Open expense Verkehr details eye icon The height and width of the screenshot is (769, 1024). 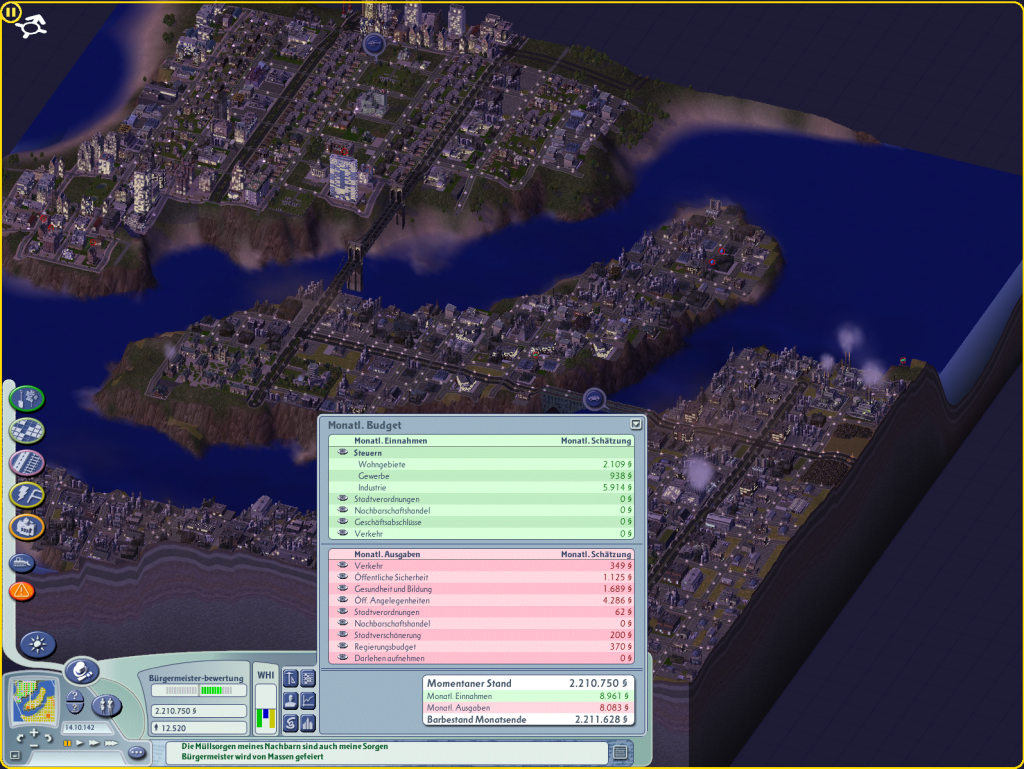tap(343, 565)
